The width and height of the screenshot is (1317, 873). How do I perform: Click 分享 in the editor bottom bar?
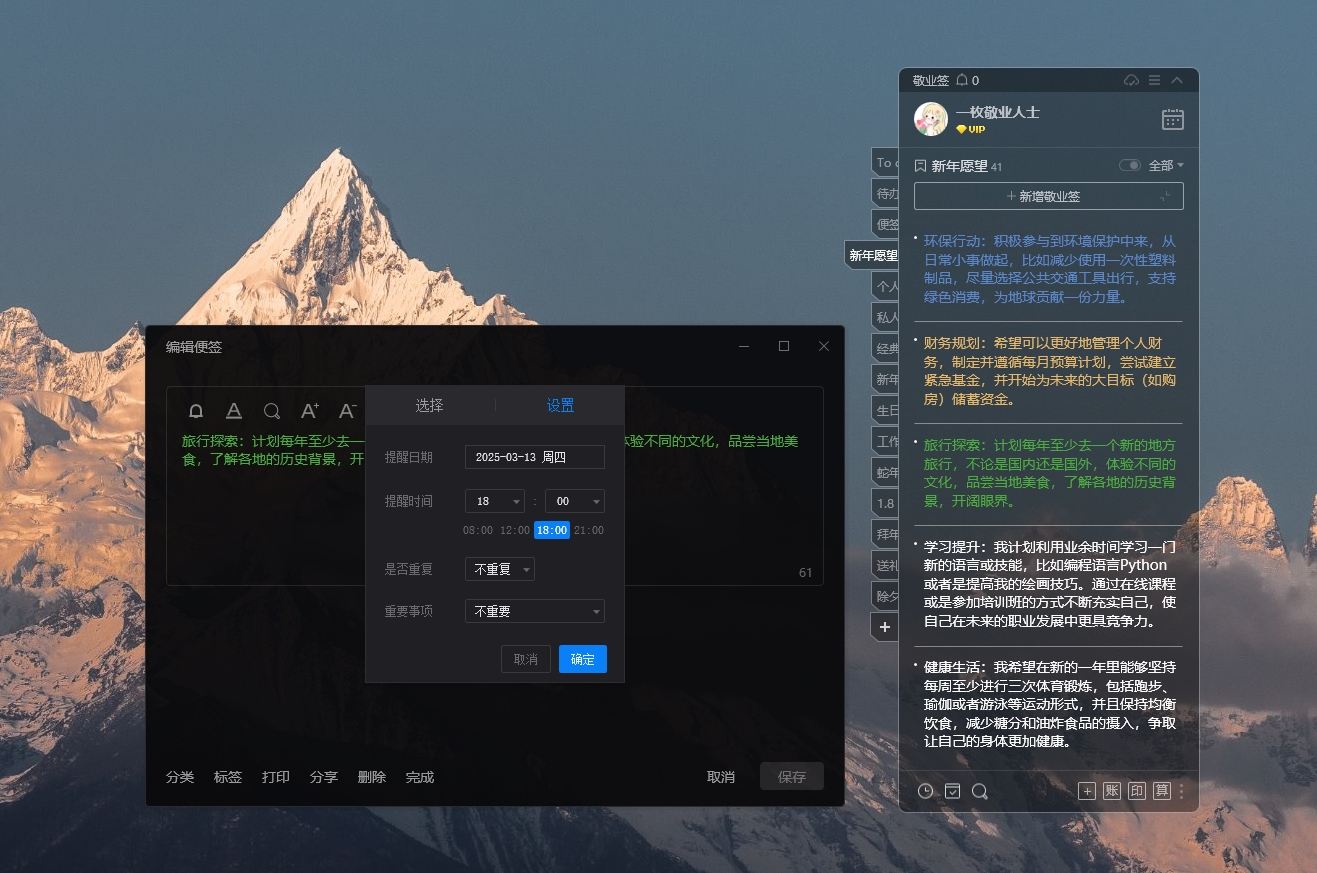[324, 777]
